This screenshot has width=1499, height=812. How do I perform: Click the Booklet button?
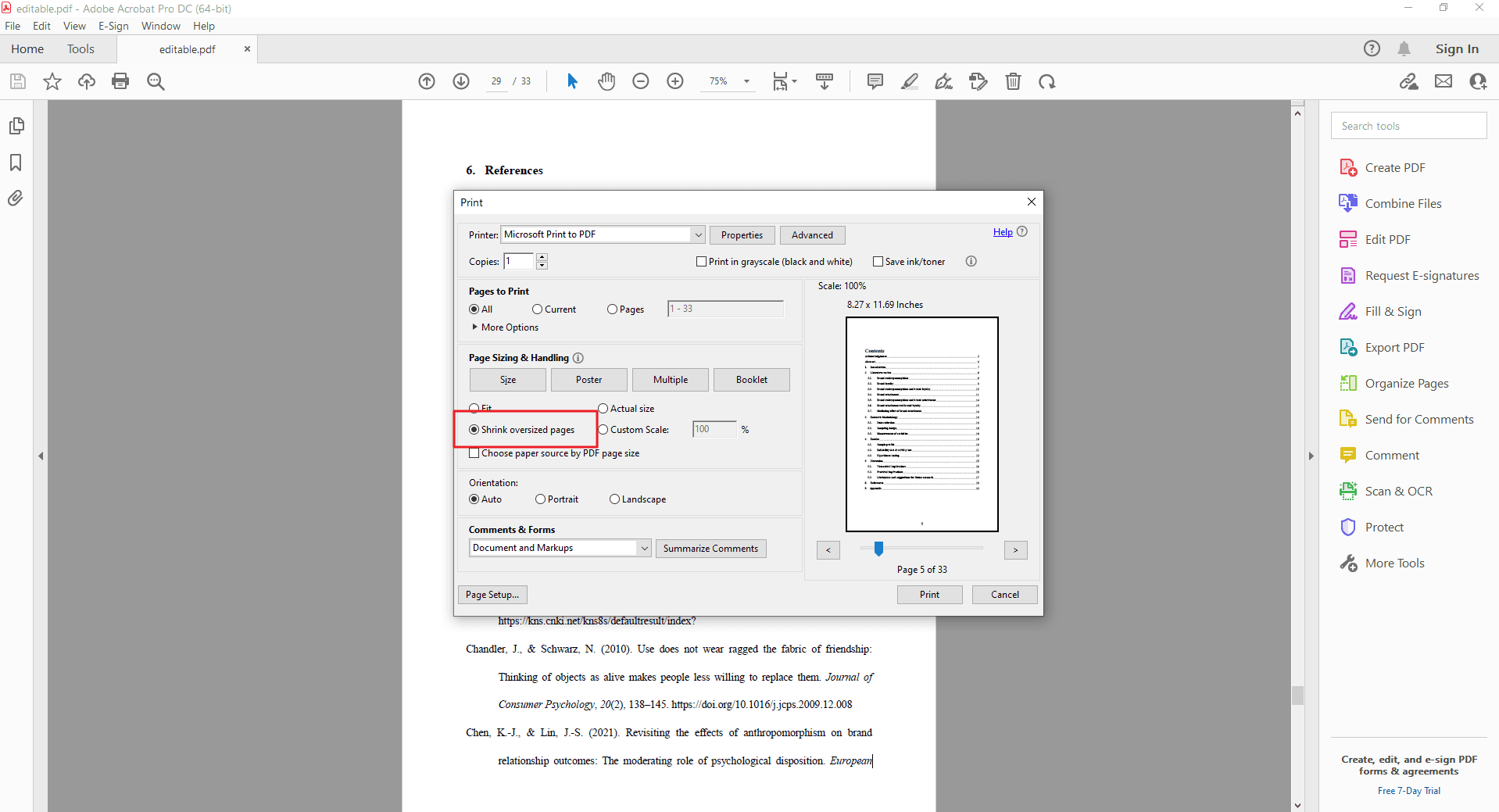(752, 380)
